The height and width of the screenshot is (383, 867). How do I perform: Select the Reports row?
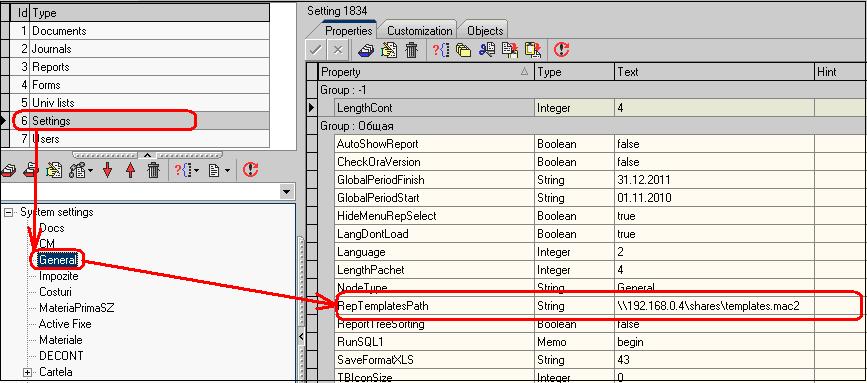click(135, 67)
